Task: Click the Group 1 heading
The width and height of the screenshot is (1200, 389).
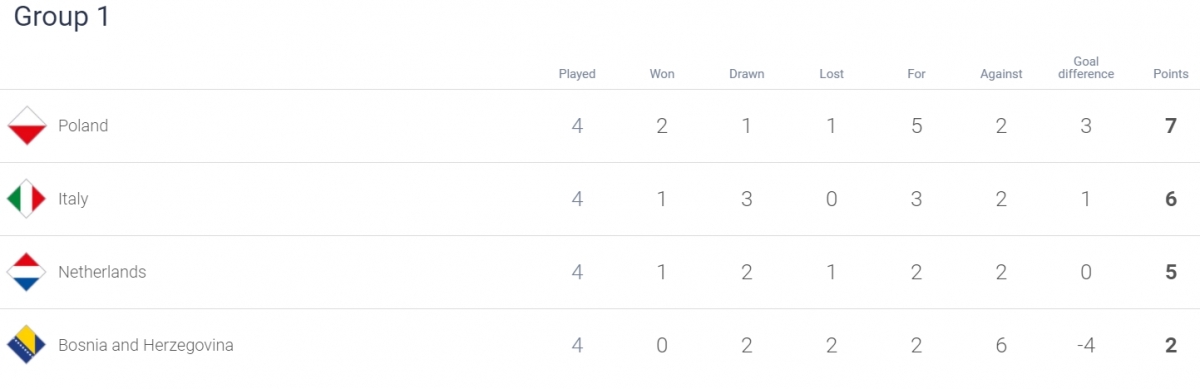Action: pyautogui.click(x=61, y=17)
